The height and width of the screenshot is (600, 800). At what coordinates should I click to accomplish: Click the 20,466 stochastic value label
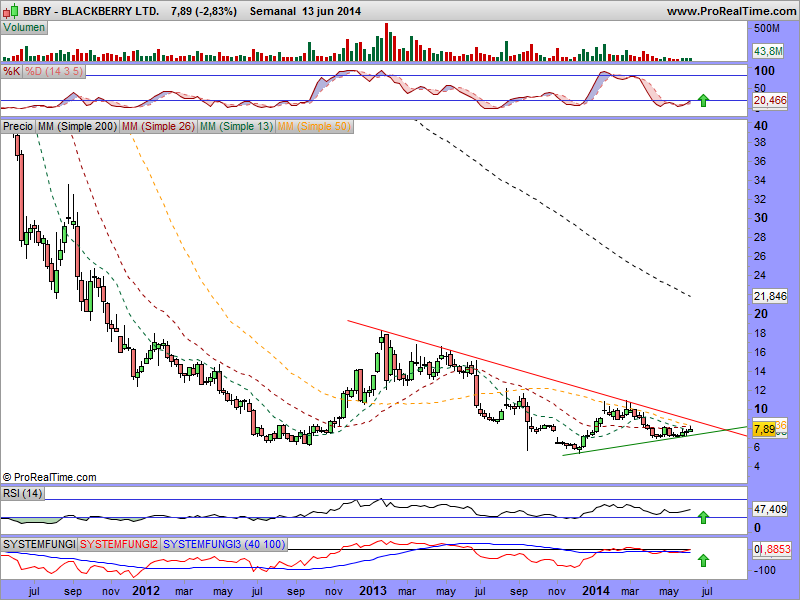click(770, 100)
